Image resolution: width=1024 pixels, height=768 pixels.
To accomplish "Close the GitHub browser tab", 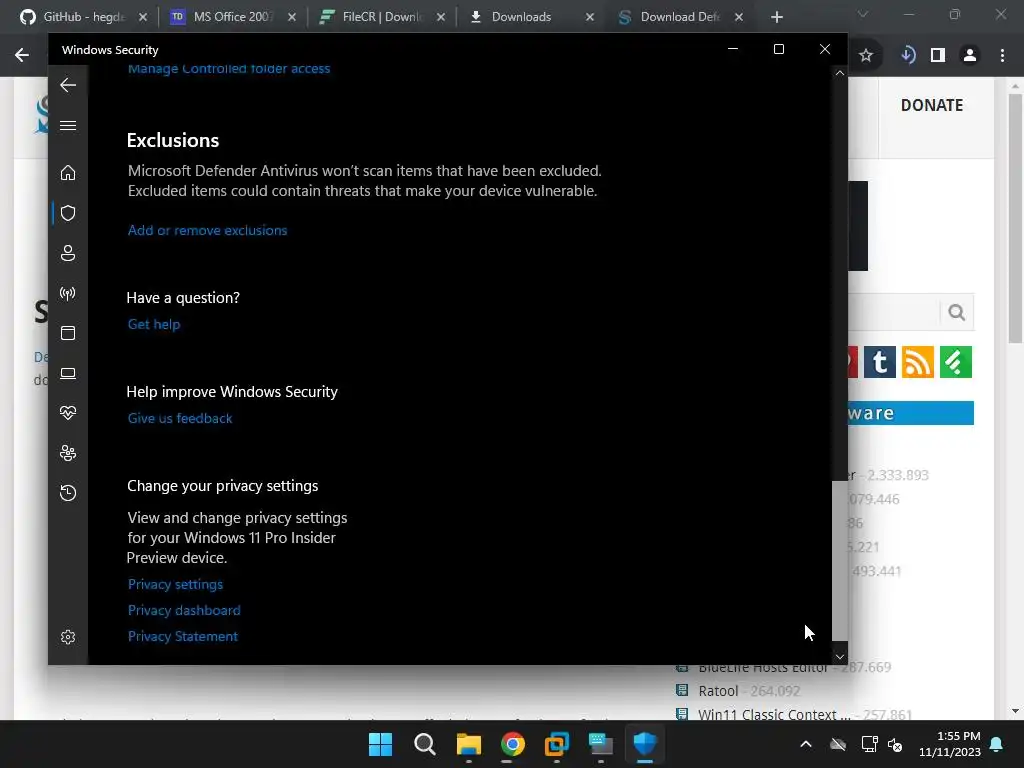I will [x=143, y=17].
